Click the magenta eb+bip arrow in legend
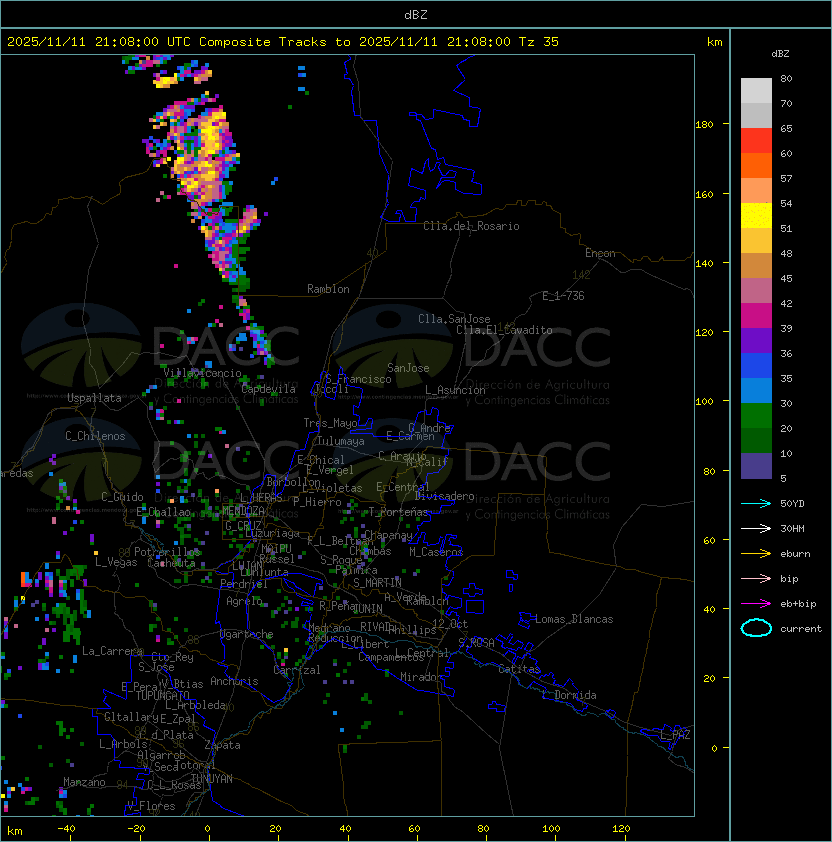The image size is (832, 842). [756, 604]
